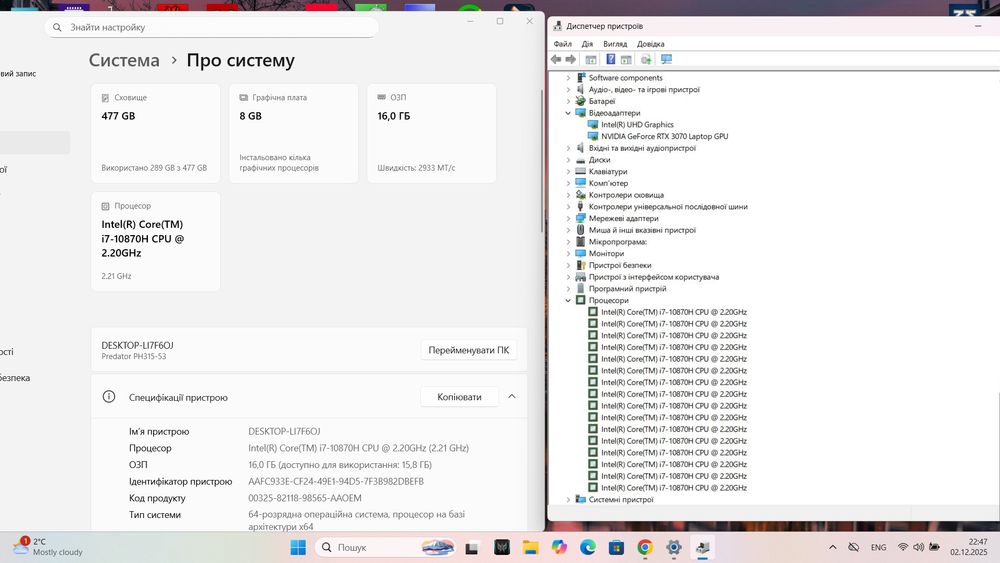
Task: Expand the Диски tree node
Action: (568, 160)
